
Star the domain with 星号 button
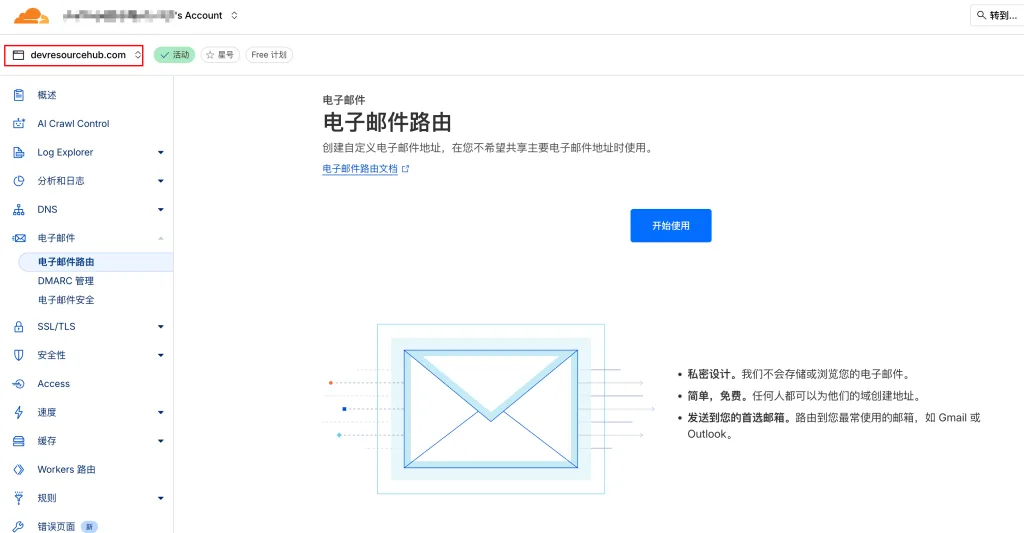tap(220, 55)
